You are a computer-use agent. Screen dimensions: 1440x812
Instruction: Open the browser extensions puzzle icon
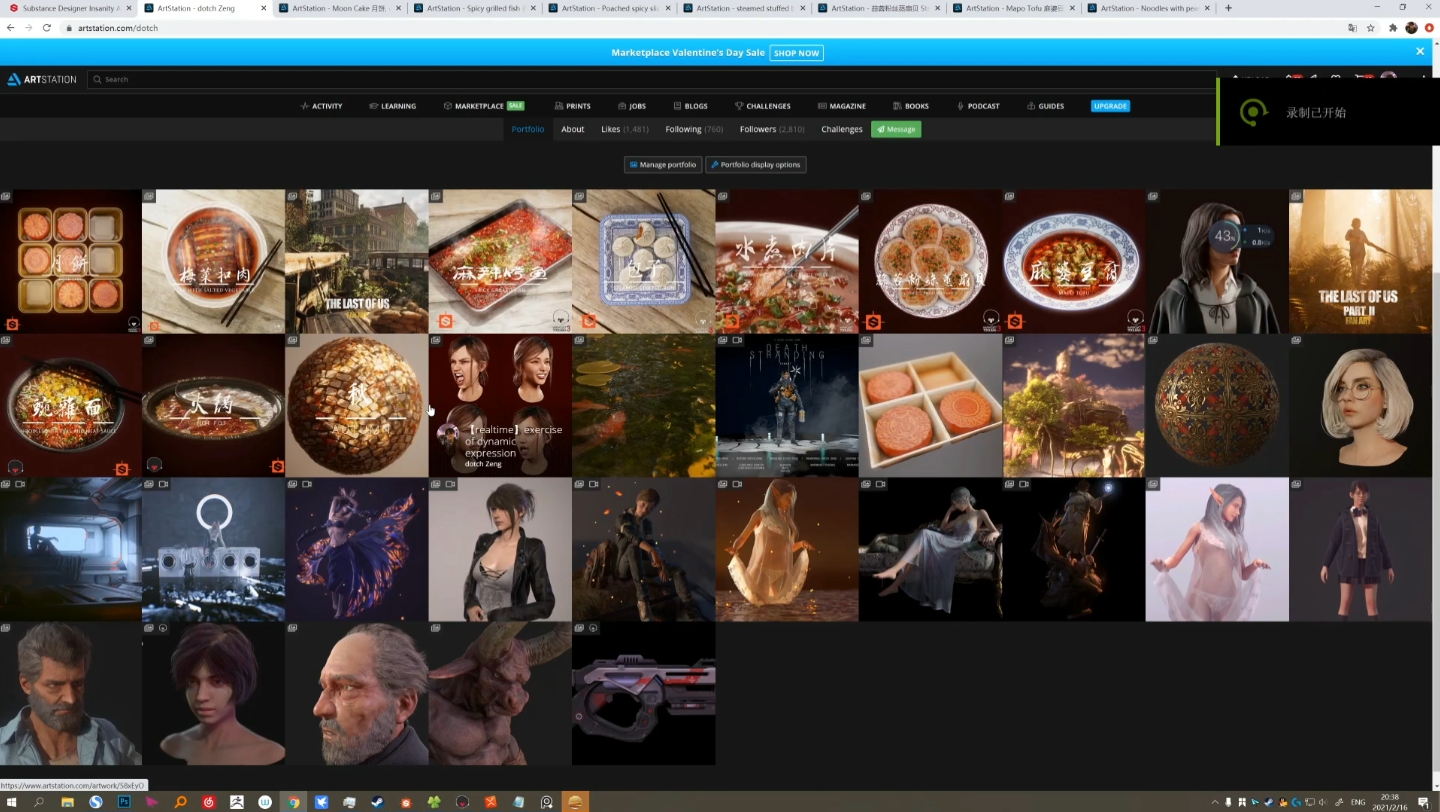[1393, 28]
